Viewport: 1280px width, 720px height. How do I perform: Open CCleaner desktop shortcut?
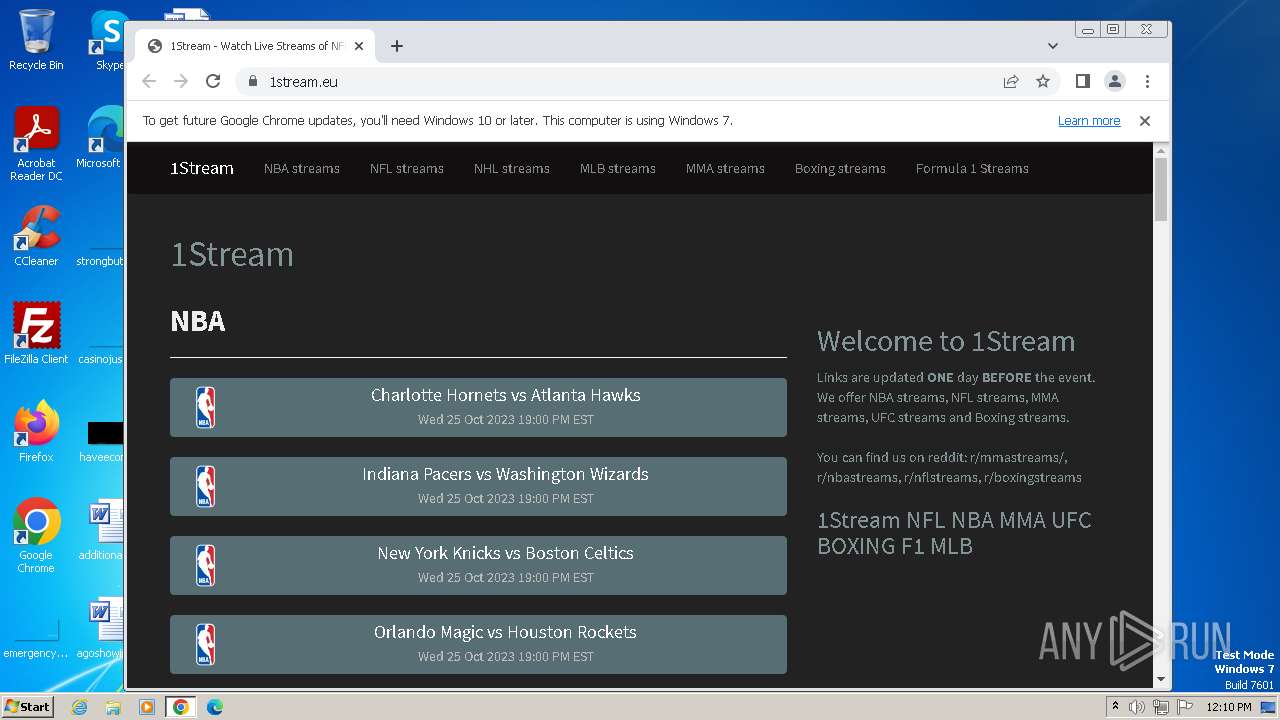(36, 236)
